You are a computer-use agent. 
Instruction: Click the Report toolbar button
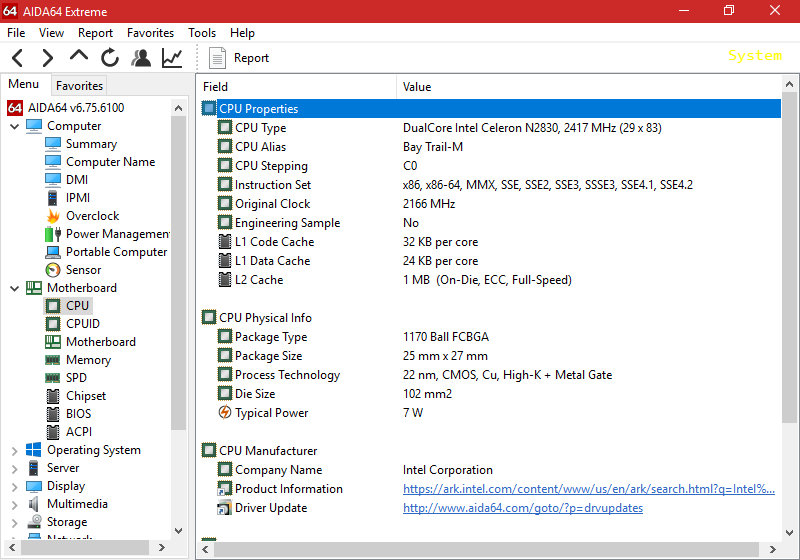point(239,58)
